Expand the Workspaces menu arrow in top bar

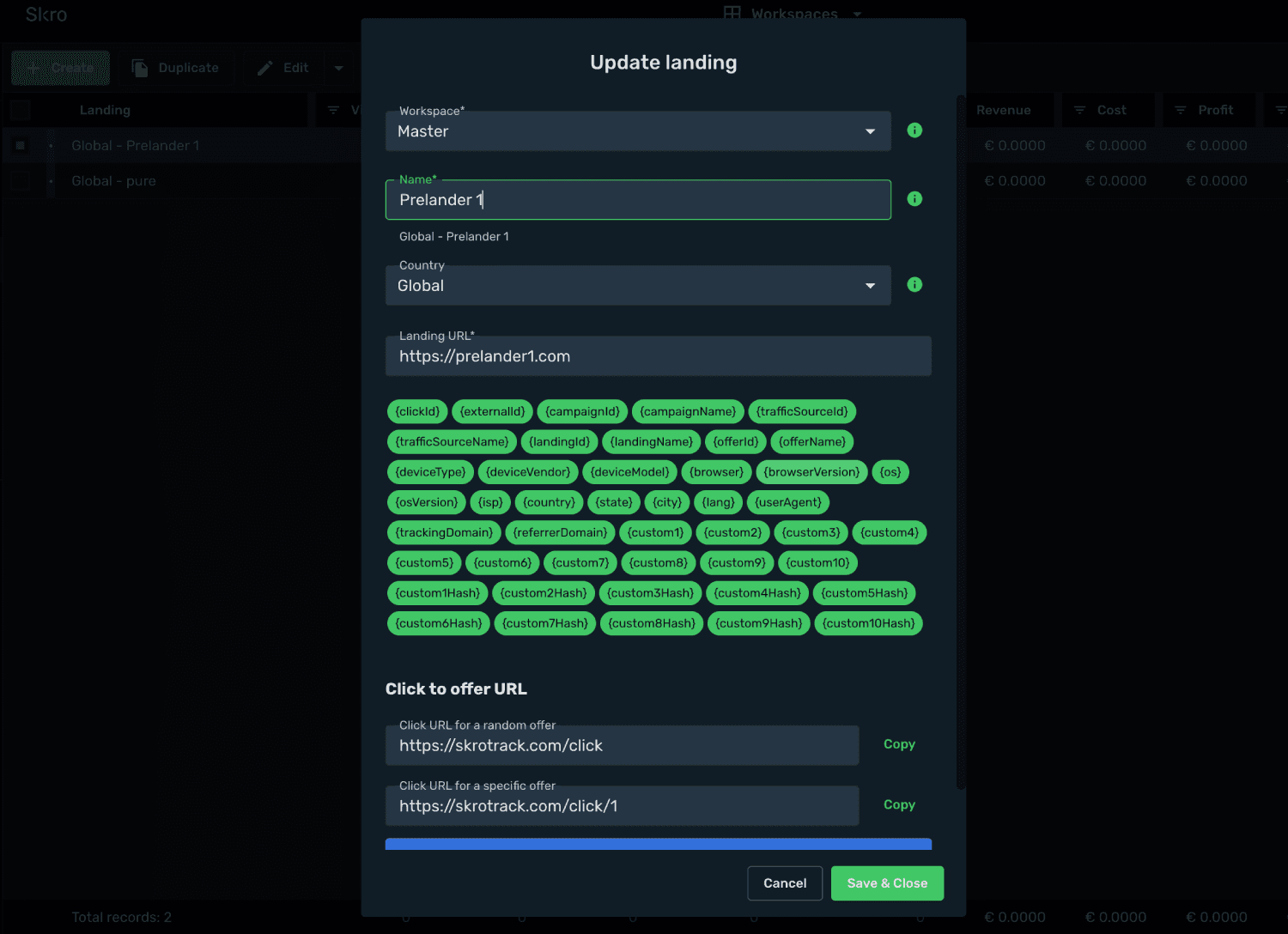(857, 14)
